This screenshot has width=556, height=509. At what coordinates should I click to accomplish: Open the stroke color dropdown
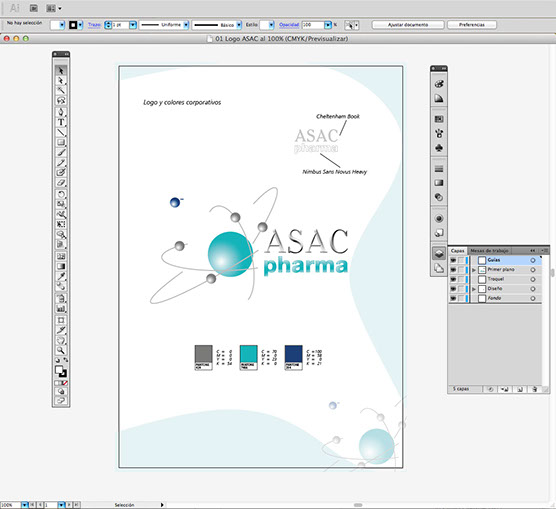[x=80, y=25]
